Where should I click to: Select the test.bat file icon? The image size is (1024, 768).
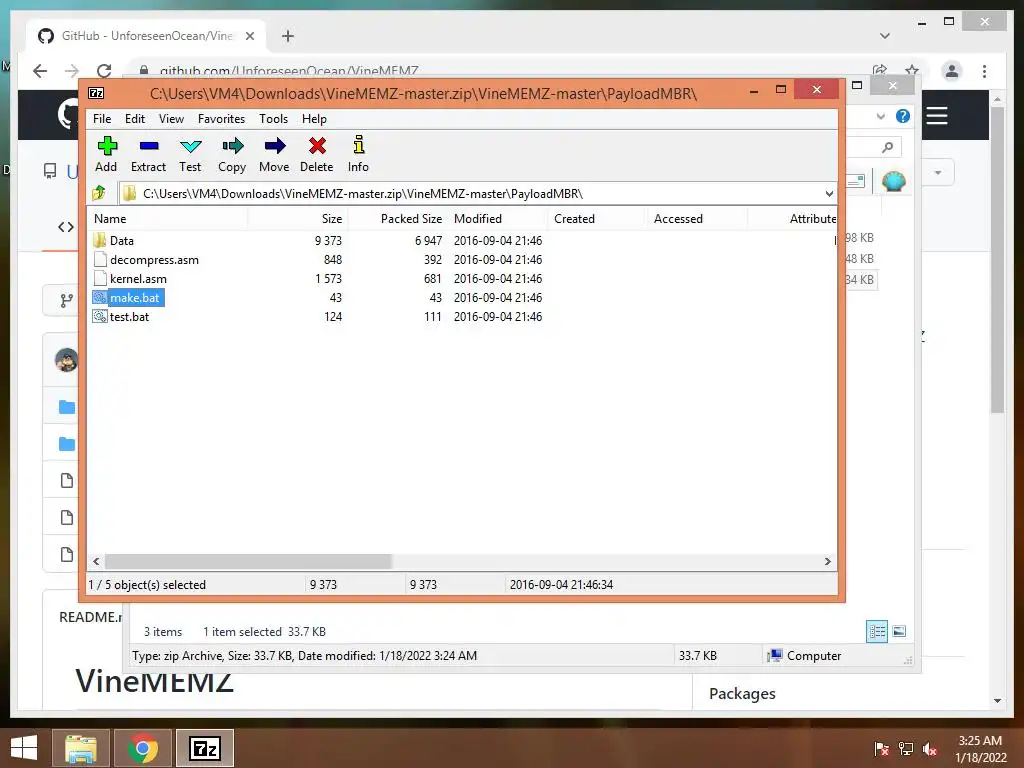[x=99, y=317]
